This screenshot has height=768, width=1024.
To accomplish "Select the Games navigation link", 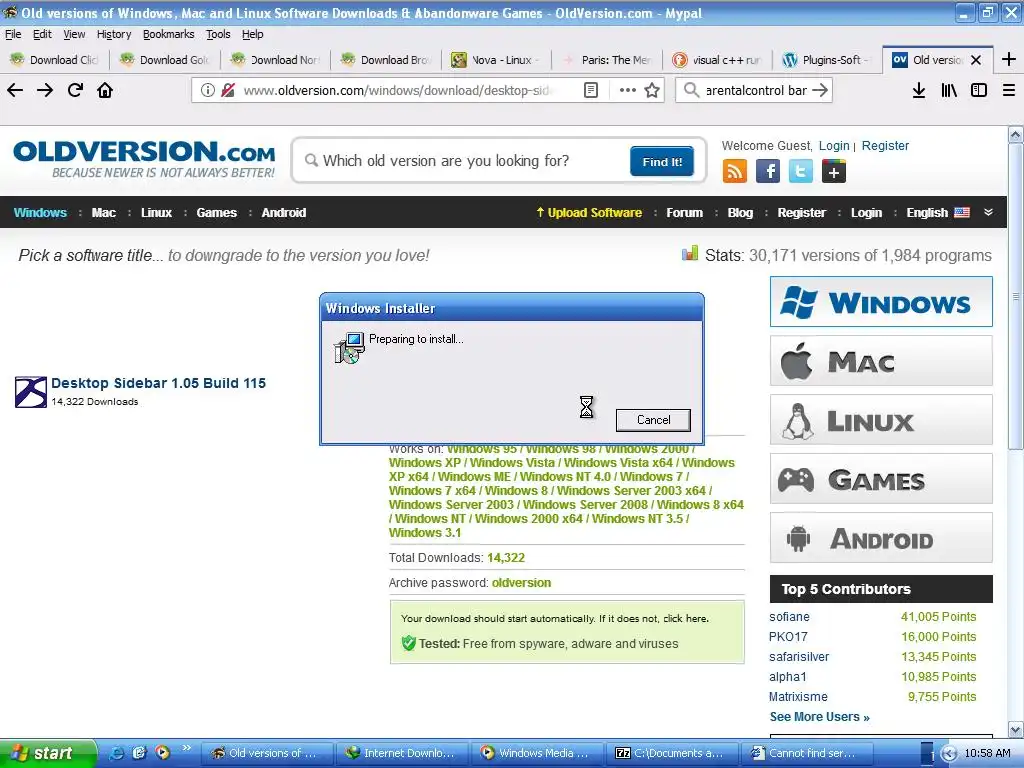I will [216, 212].
